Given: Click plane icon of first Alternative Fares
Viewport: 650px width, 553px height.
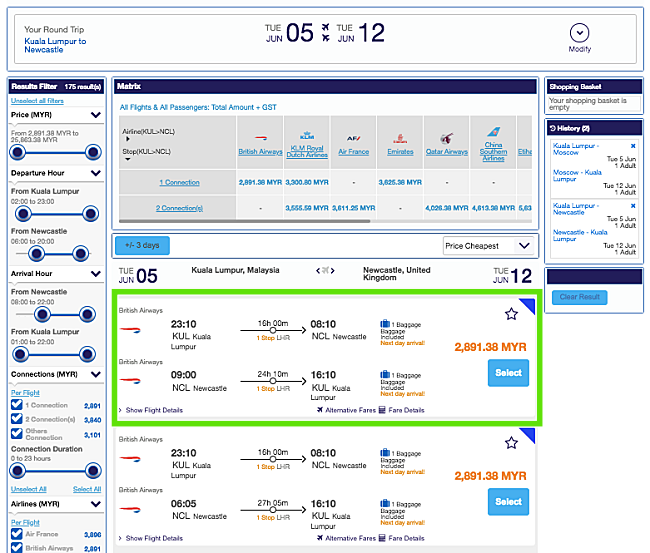Looking at the screenshot, I should tap(320, 410).
